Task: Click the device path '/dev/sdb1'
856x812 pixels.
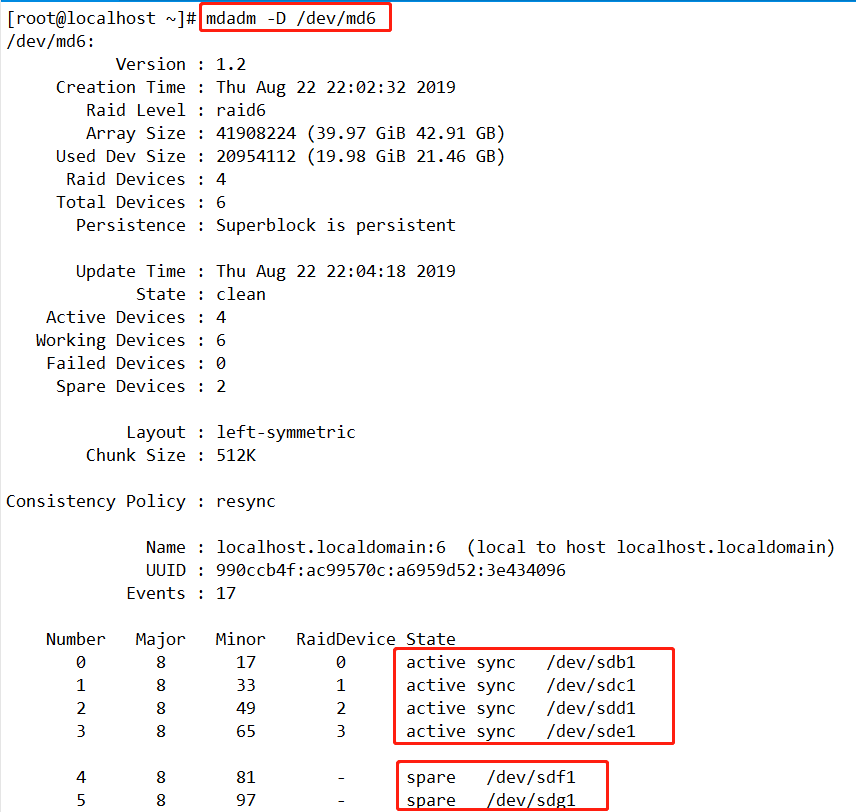Action: [591, 662]
